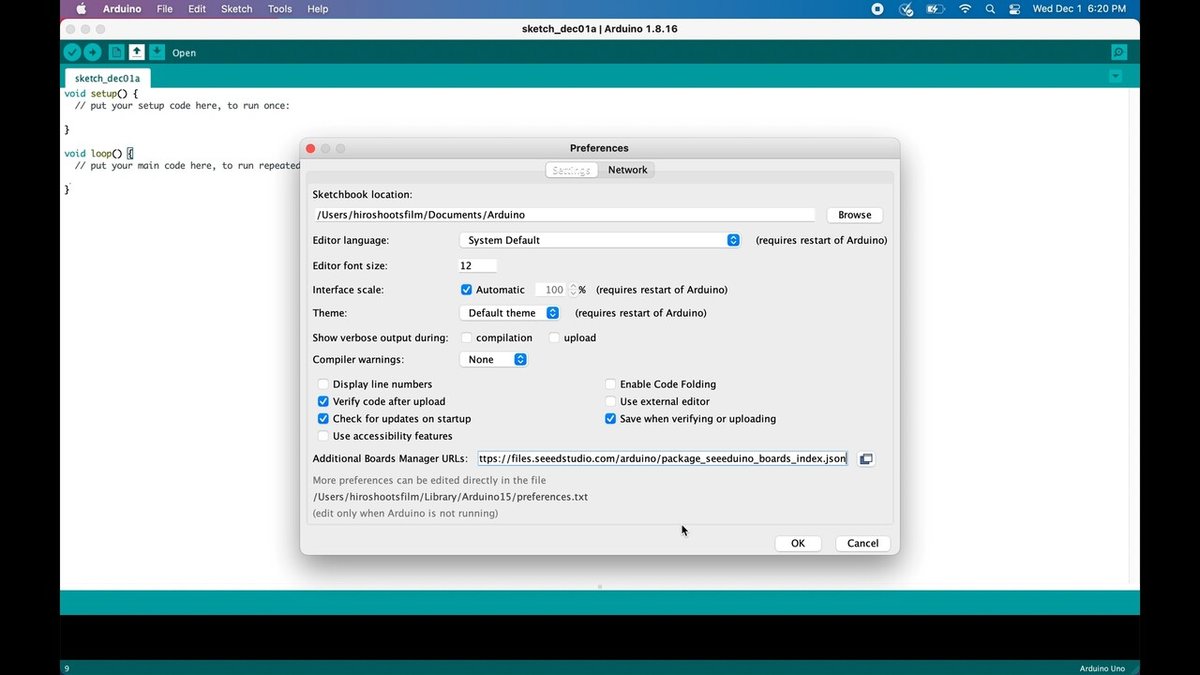Click the interface scale 100 value field
This screenshot has height=675, width=1200.
[x=550, y=290]
